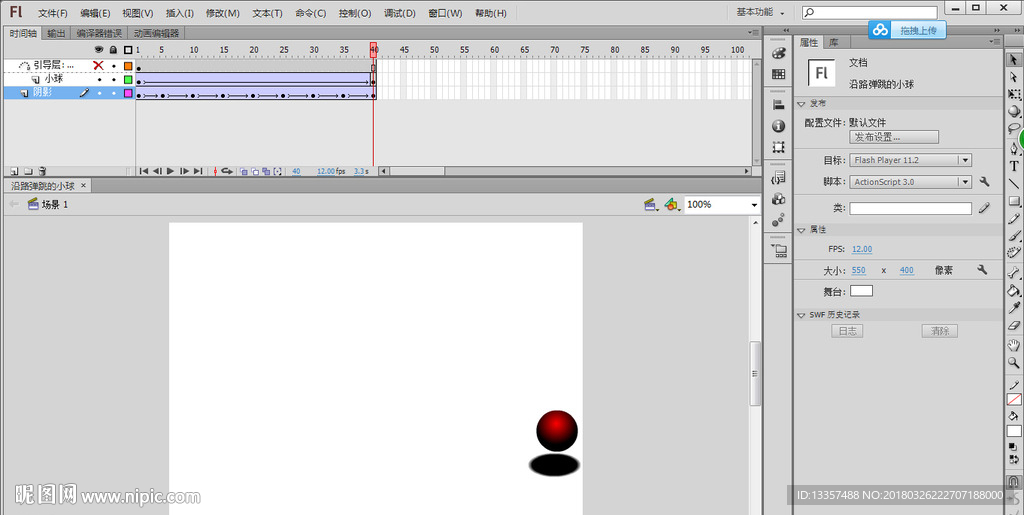Viewport: 1024px width, 515px height.
Task: Lock the 小球 layer
Action: [x=114, y=80]
